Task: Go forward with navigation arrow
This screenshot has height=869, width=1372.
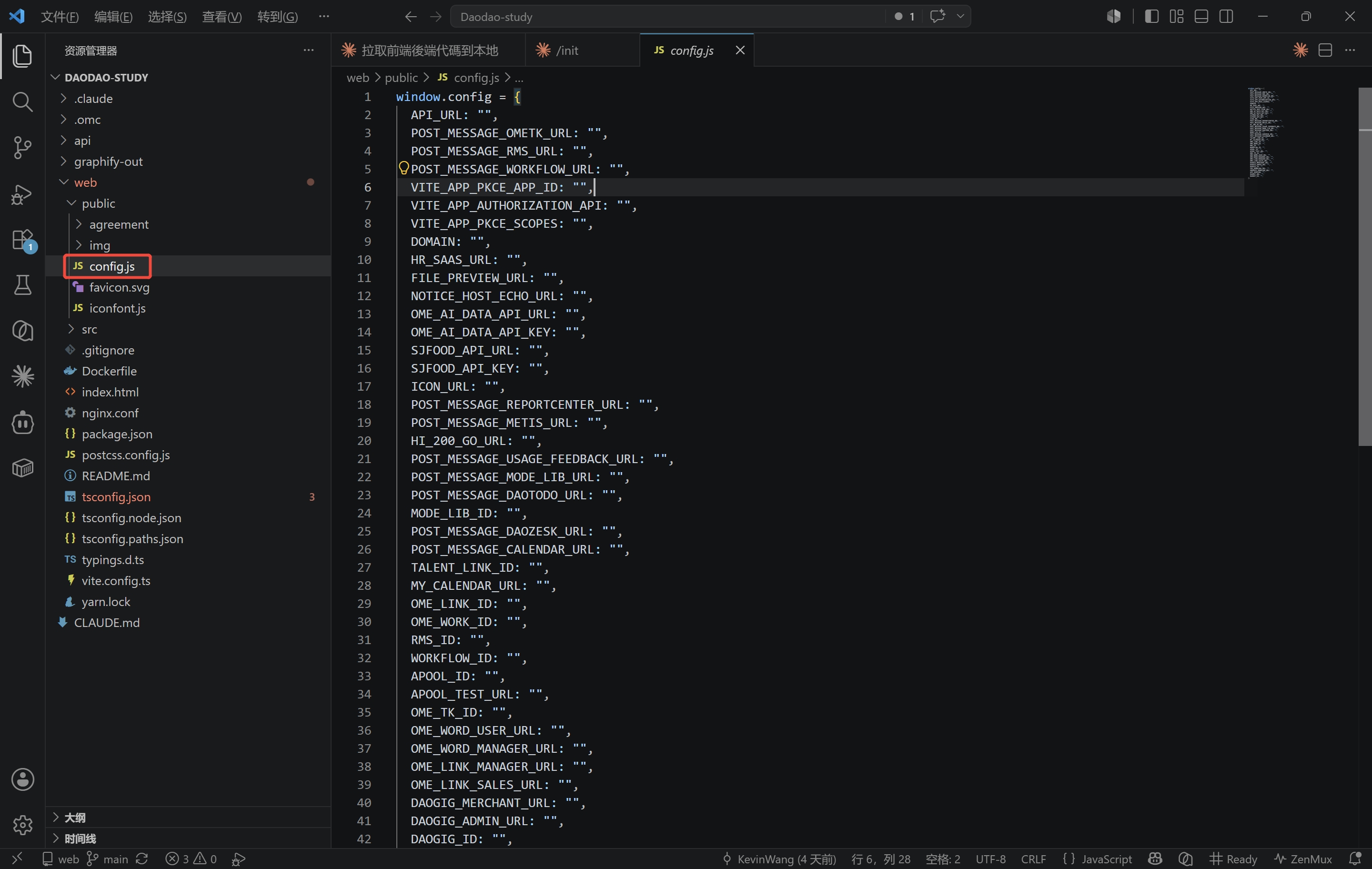Action: (435, 17)
